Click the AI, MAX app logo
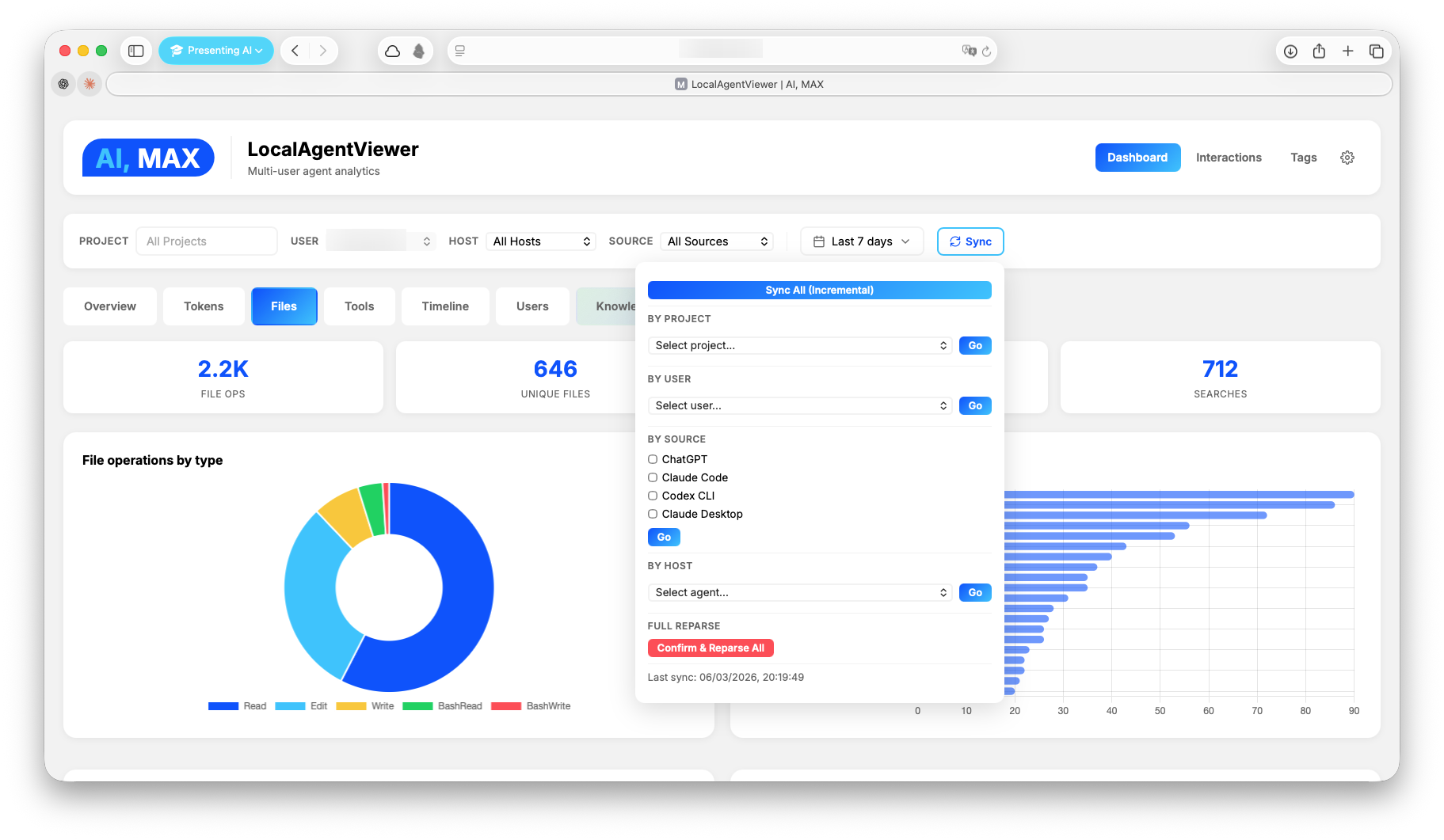Viewport: 1444px width, 840px height. (147, 158)
